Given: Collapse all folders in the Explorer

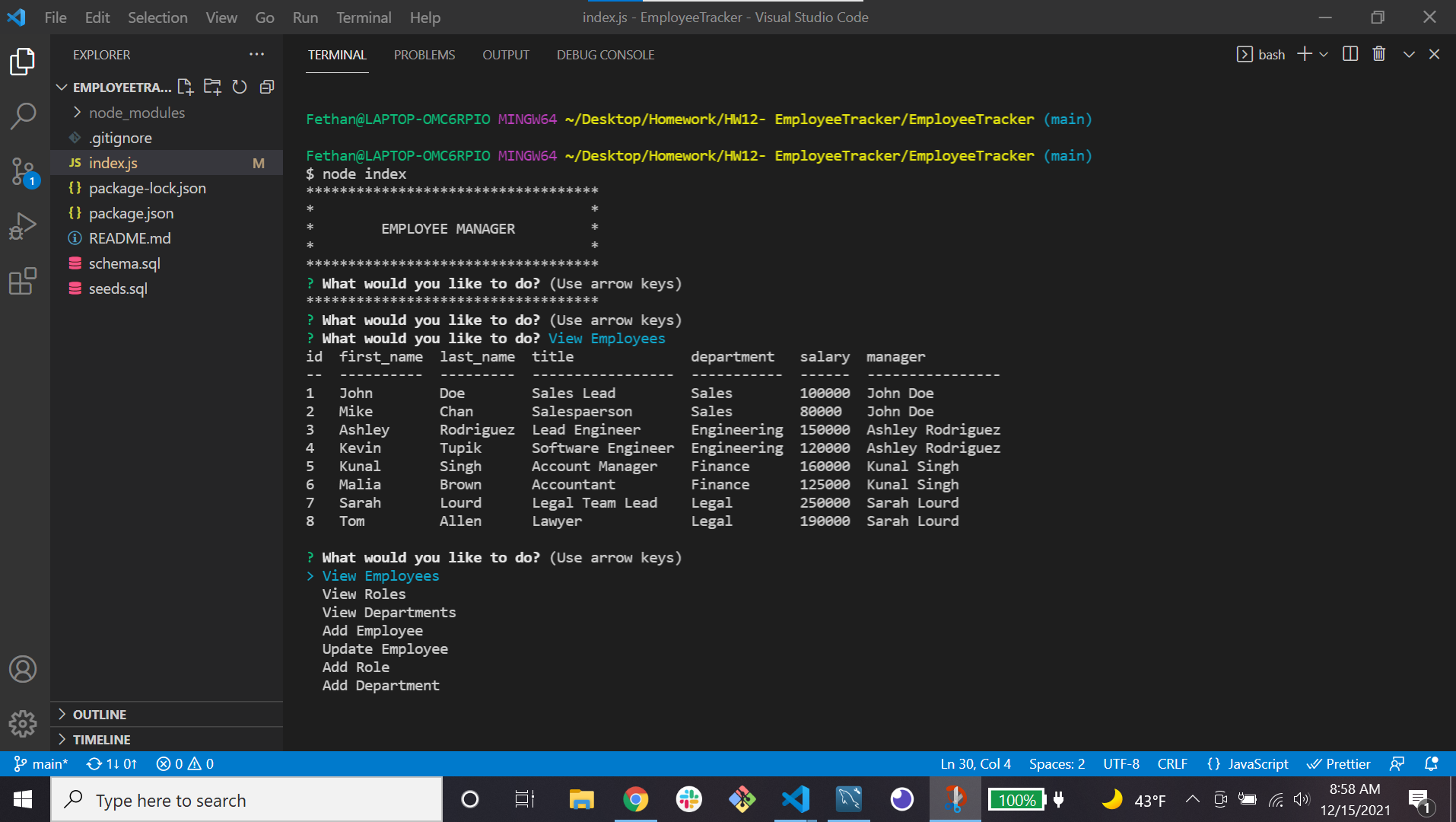Looking at the screenshot, I should (266, 87).
